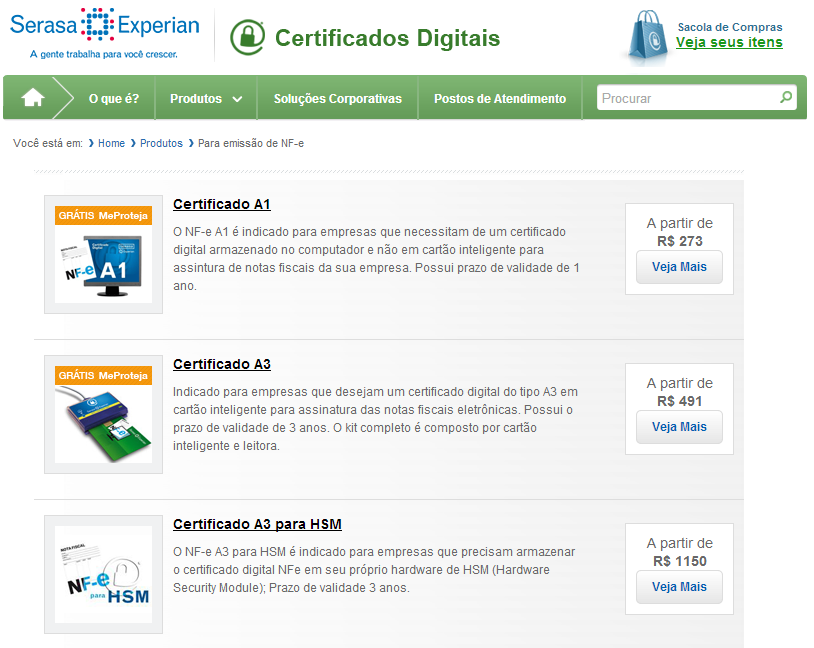Image resolution: width=814 pixels, height=648 pixels.
Task: Click the home icon in navigation bar
Action: 33,97
